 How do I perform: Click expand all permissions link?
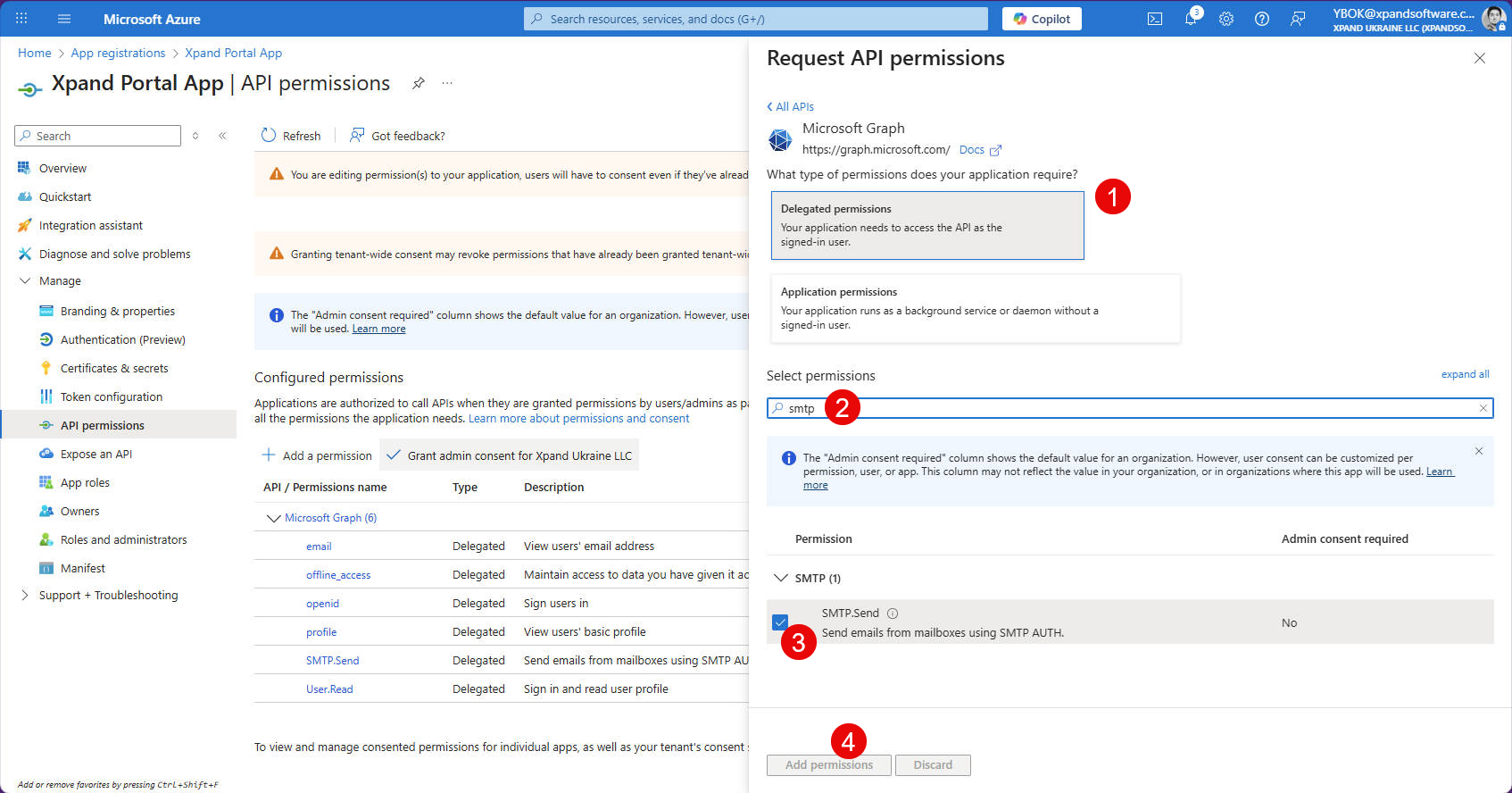[1465, 374]
